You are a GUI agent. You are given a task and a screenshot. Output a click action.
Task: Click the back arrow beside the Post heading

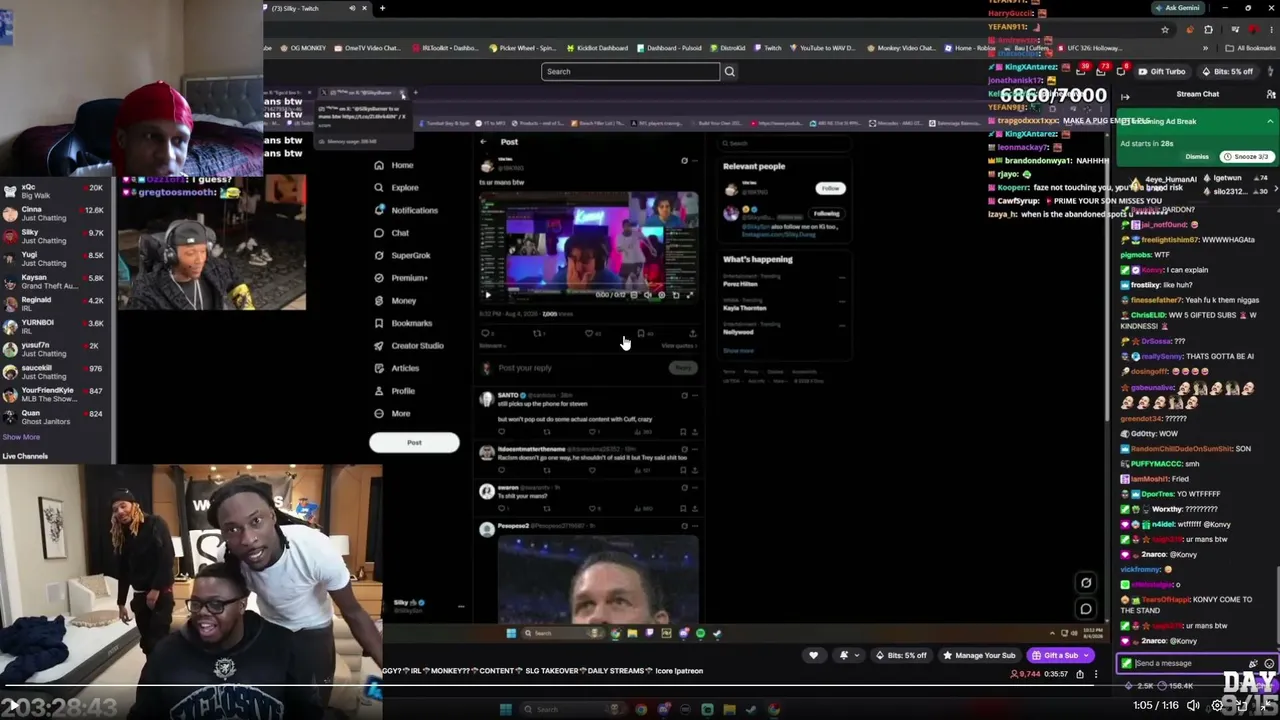(x=483, y=142)
